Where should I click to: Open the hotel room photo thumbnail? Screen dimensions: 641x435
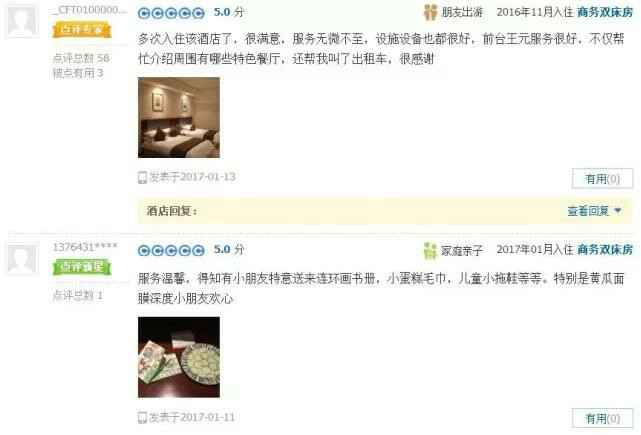179,117
